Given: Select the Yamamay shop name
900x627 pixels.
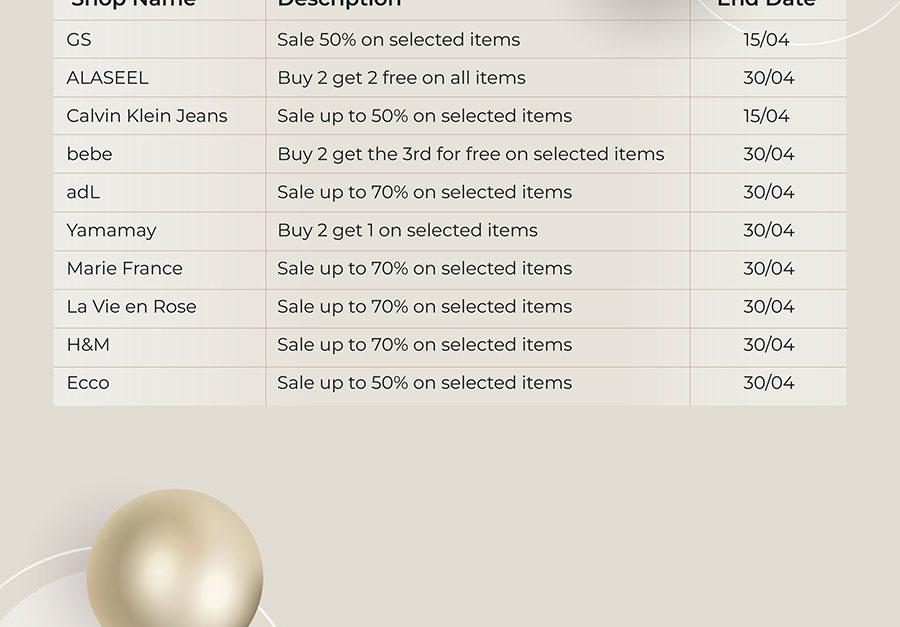Looking at the screenshot, I should tap(111, 230).
